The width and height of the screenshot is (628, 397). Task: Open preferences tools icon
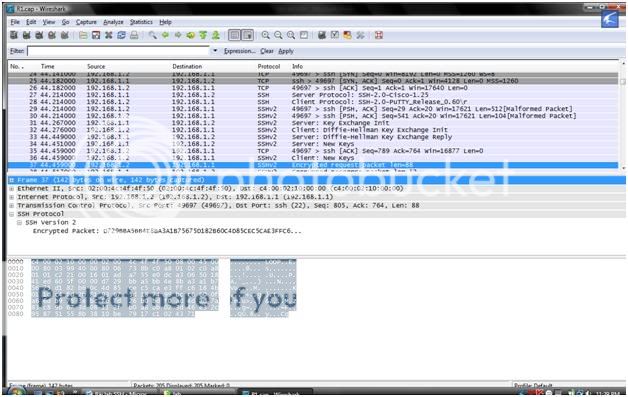(x=360, y=35)
